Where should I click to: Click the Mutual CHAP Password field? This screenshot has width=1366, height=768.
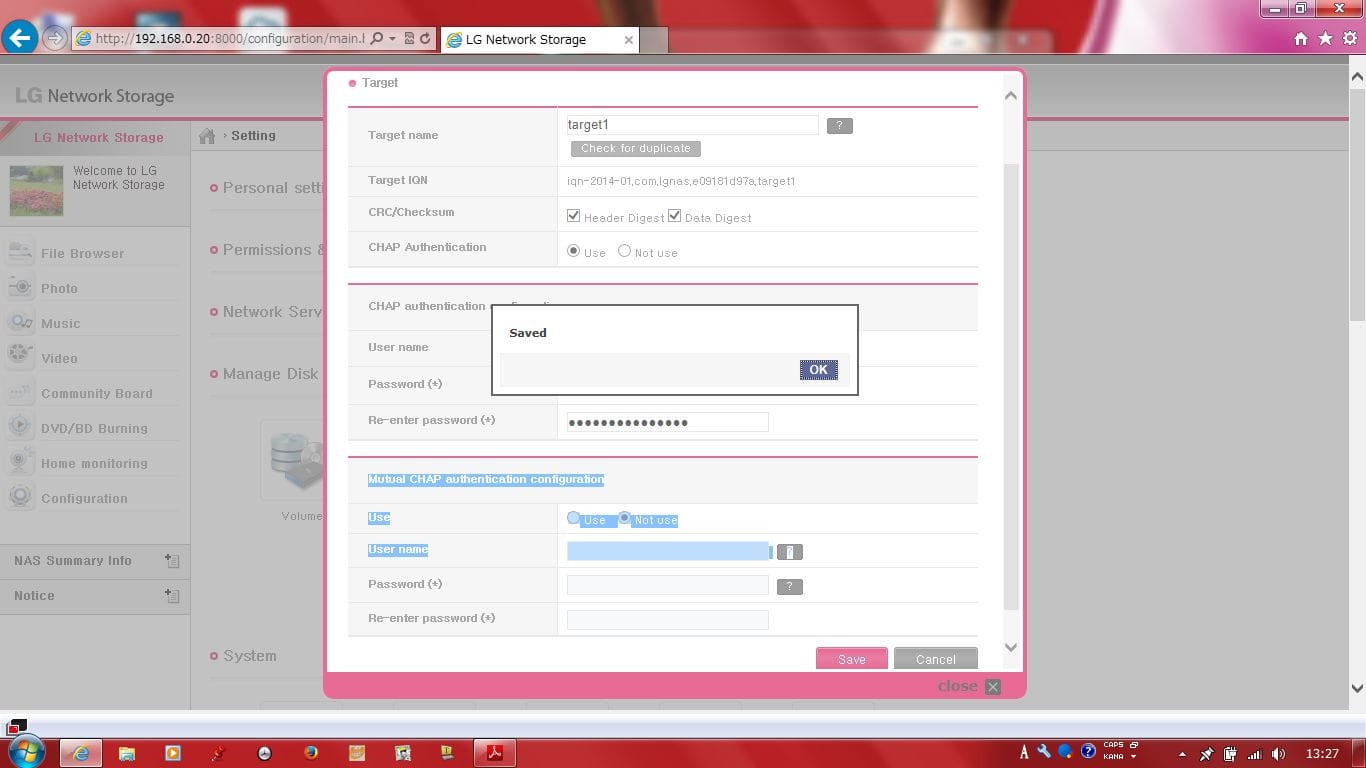click(667, 586)
